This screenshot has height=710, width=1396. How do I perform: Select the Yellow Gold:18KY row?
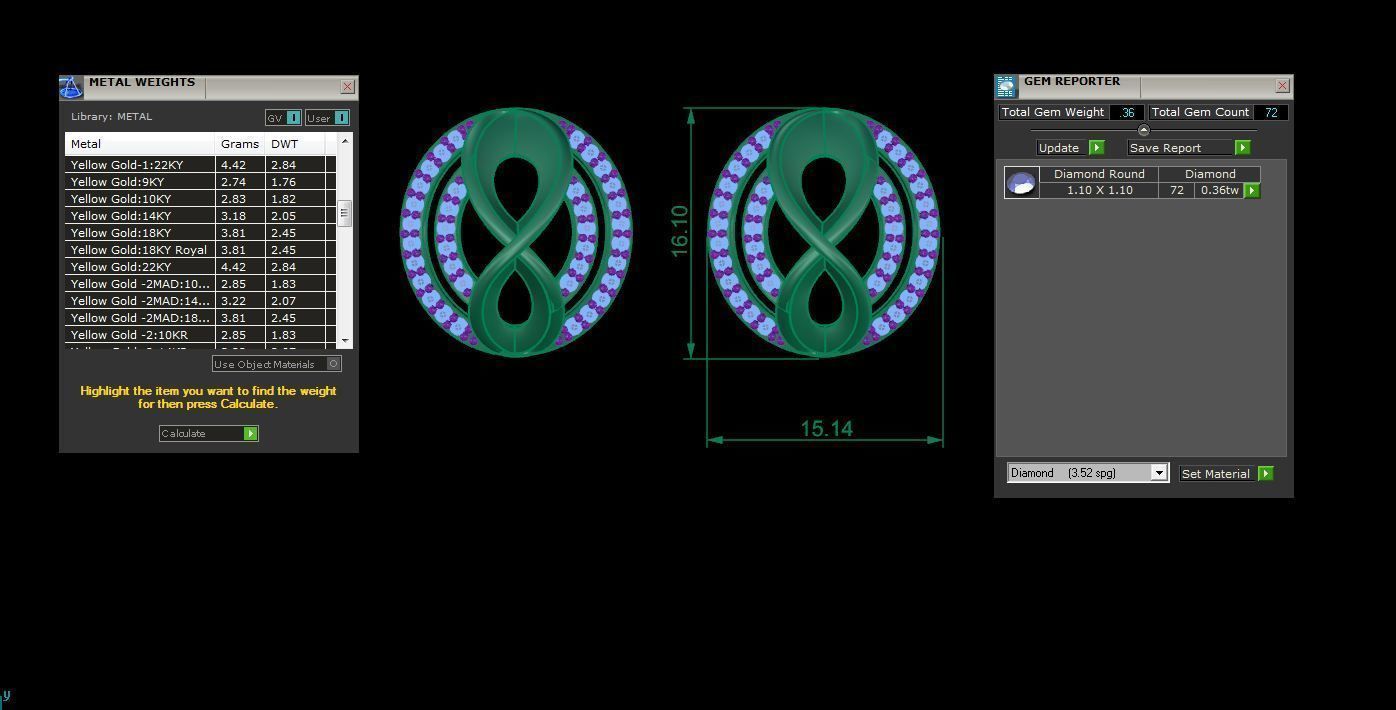coord(200,233)
